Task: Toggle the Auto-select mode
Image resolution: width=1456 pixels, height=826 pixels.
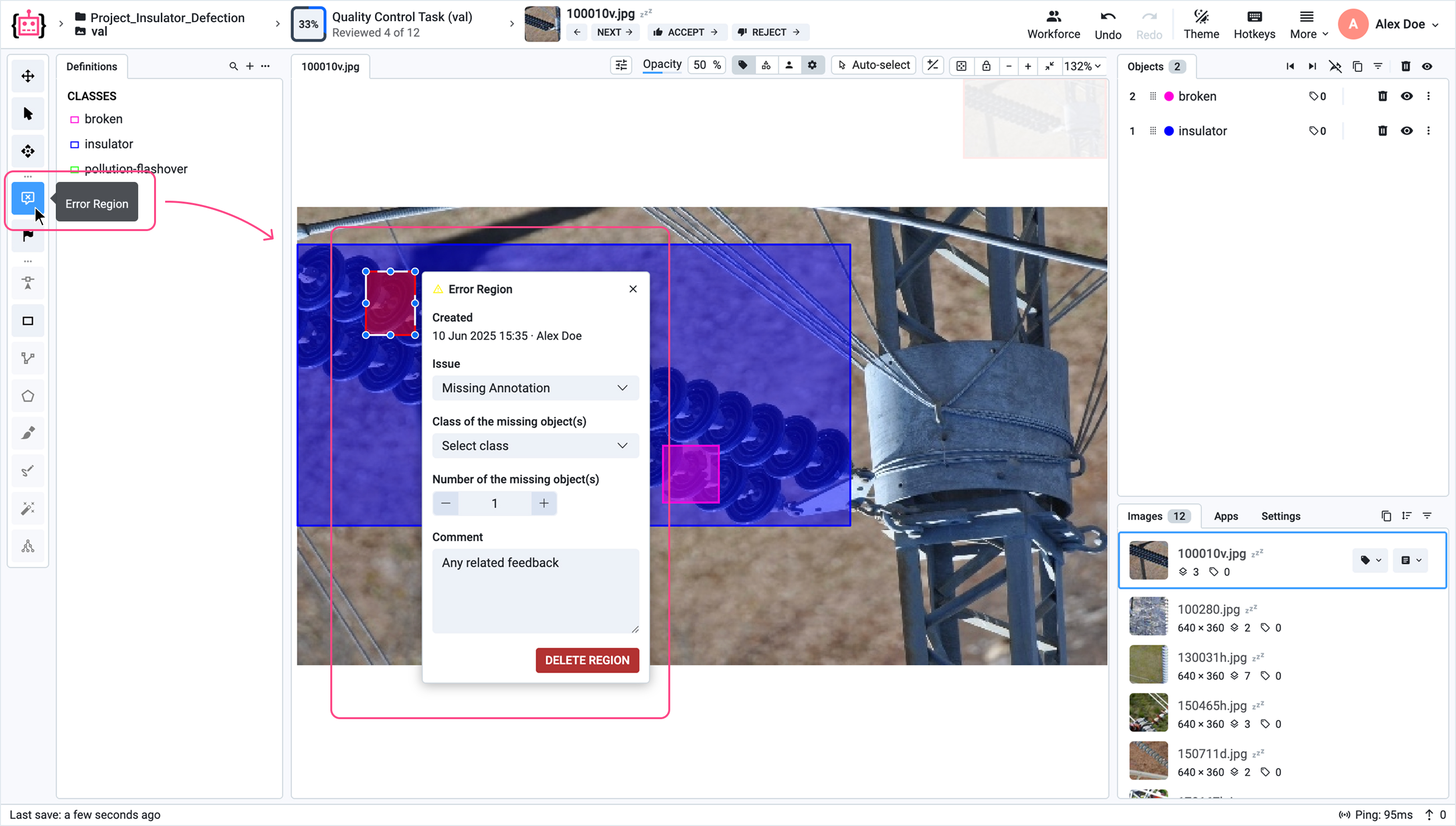Action: pyautogui.click(x=873, y=65)
